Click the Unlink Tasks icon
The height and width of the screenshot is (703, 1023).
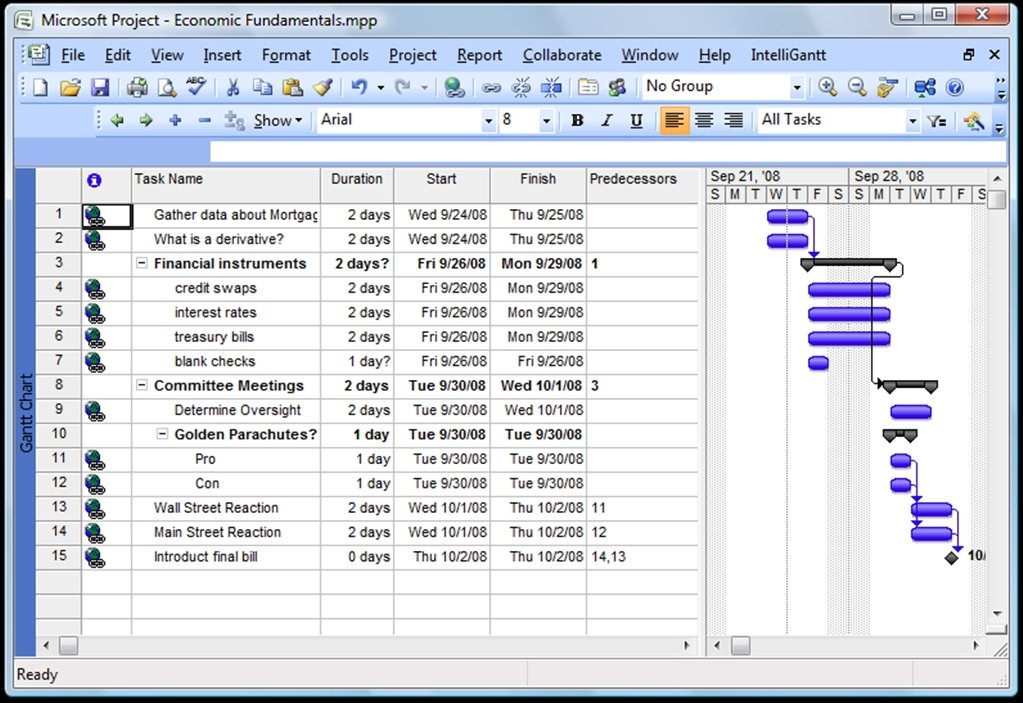[x=521, y=87]
